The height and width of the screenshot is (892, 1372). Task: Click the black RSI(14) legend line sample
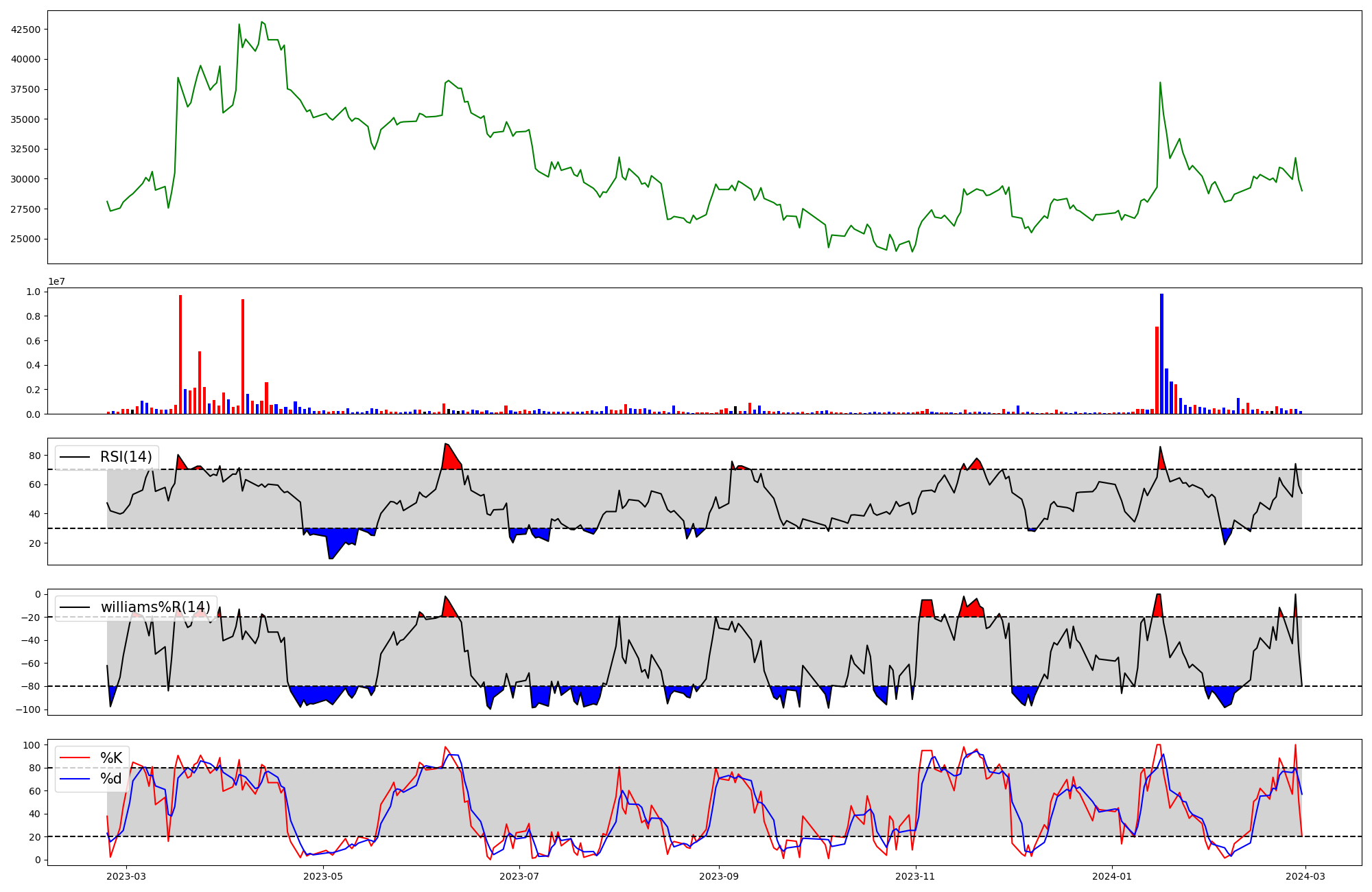point(75,457)
